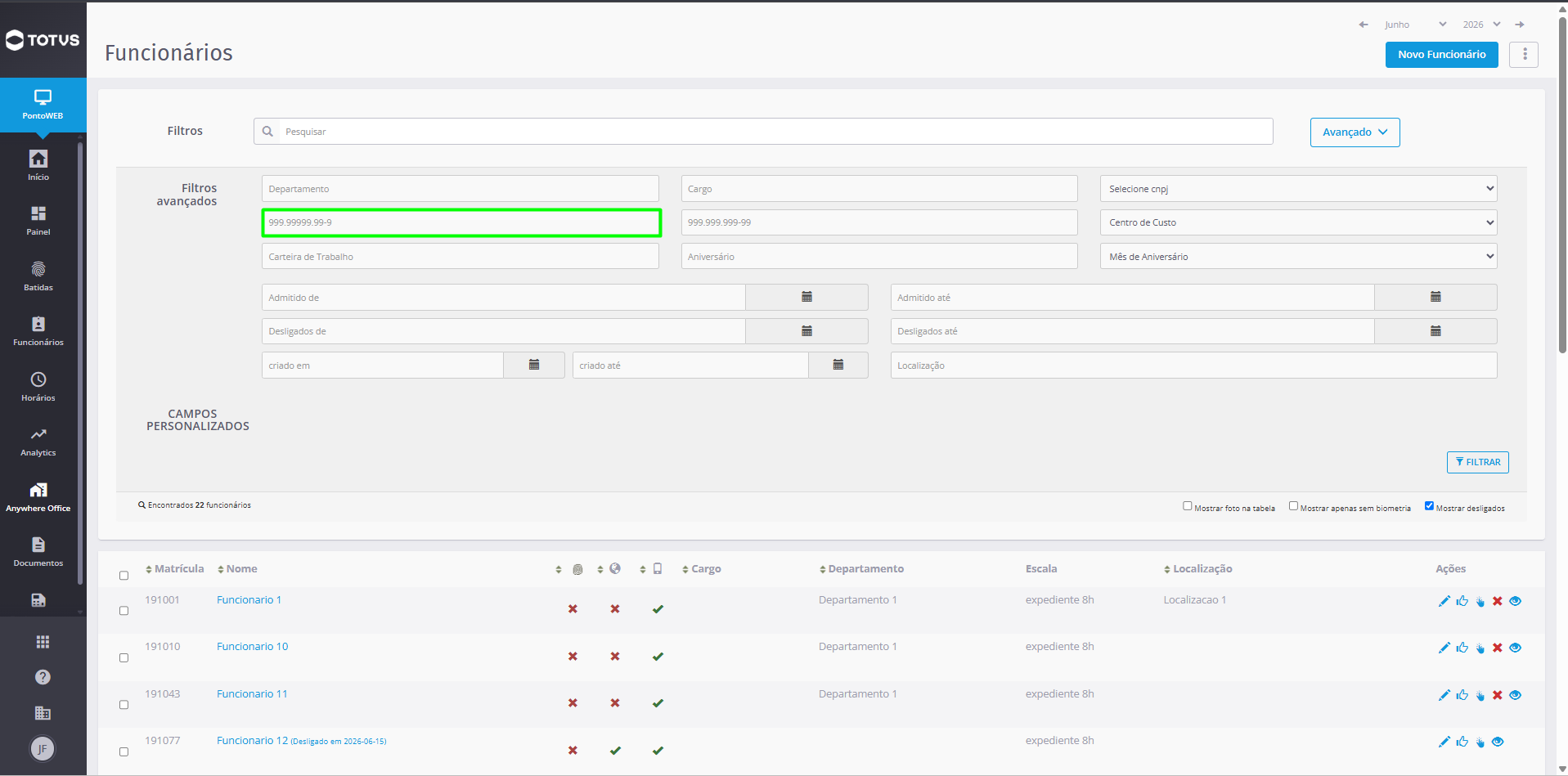
Task: Open Funcionario 11 link
Action: pos(252,694)
